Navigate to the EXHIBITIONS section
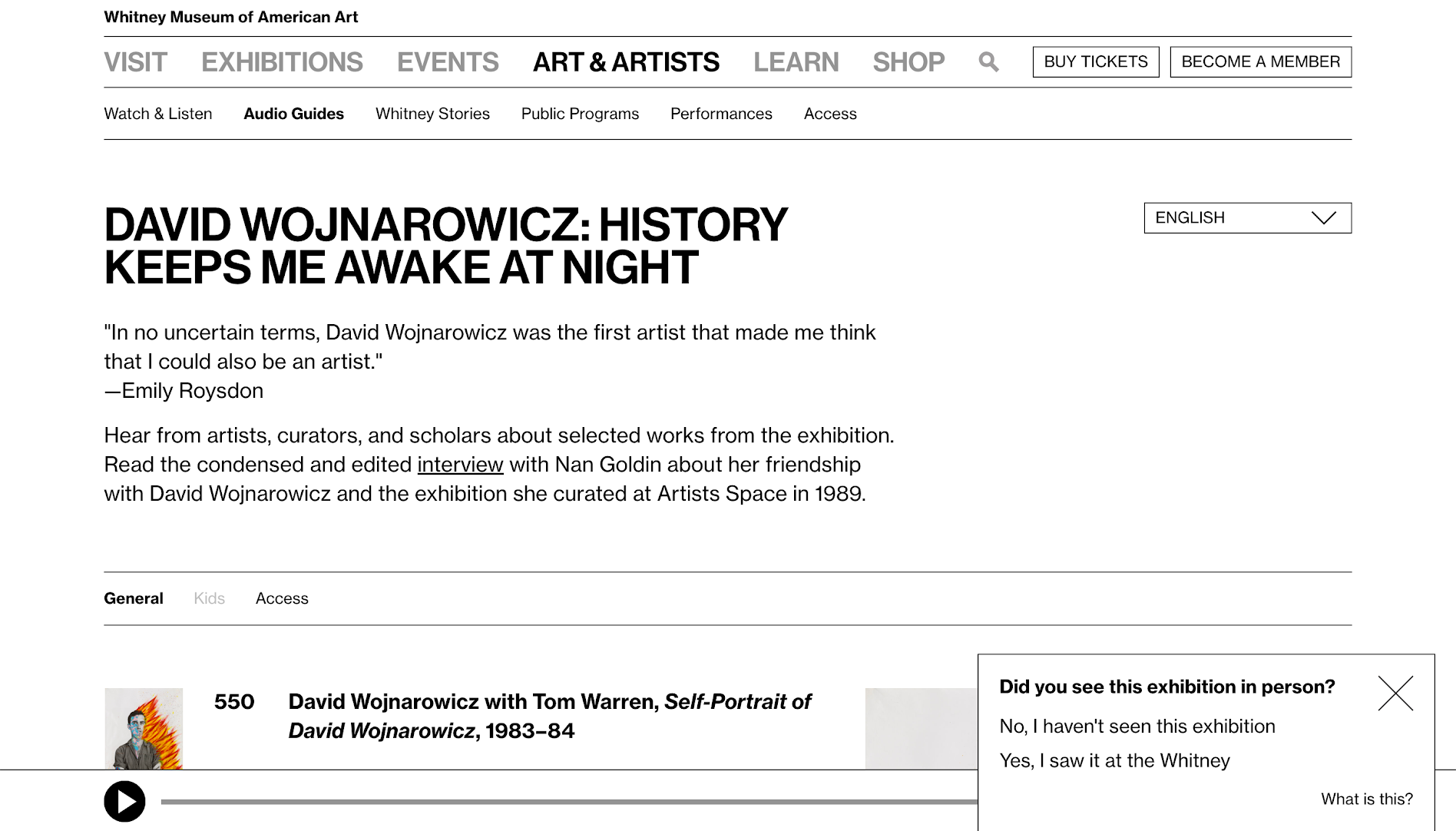Viewport: 1456px width, 831px height. tap(283, 61)
